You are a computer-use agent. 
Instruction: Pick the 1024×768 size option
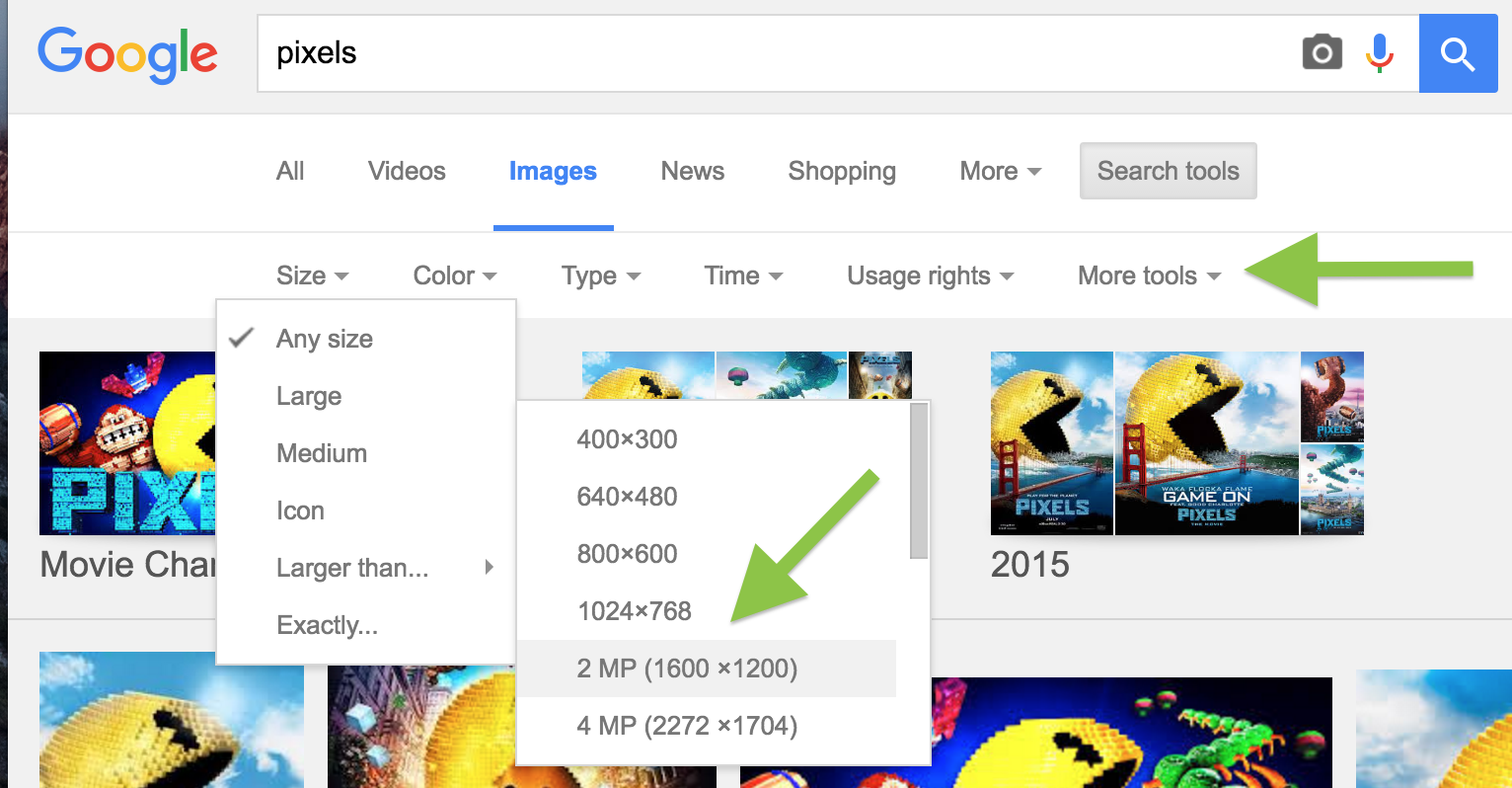(707, 611)
